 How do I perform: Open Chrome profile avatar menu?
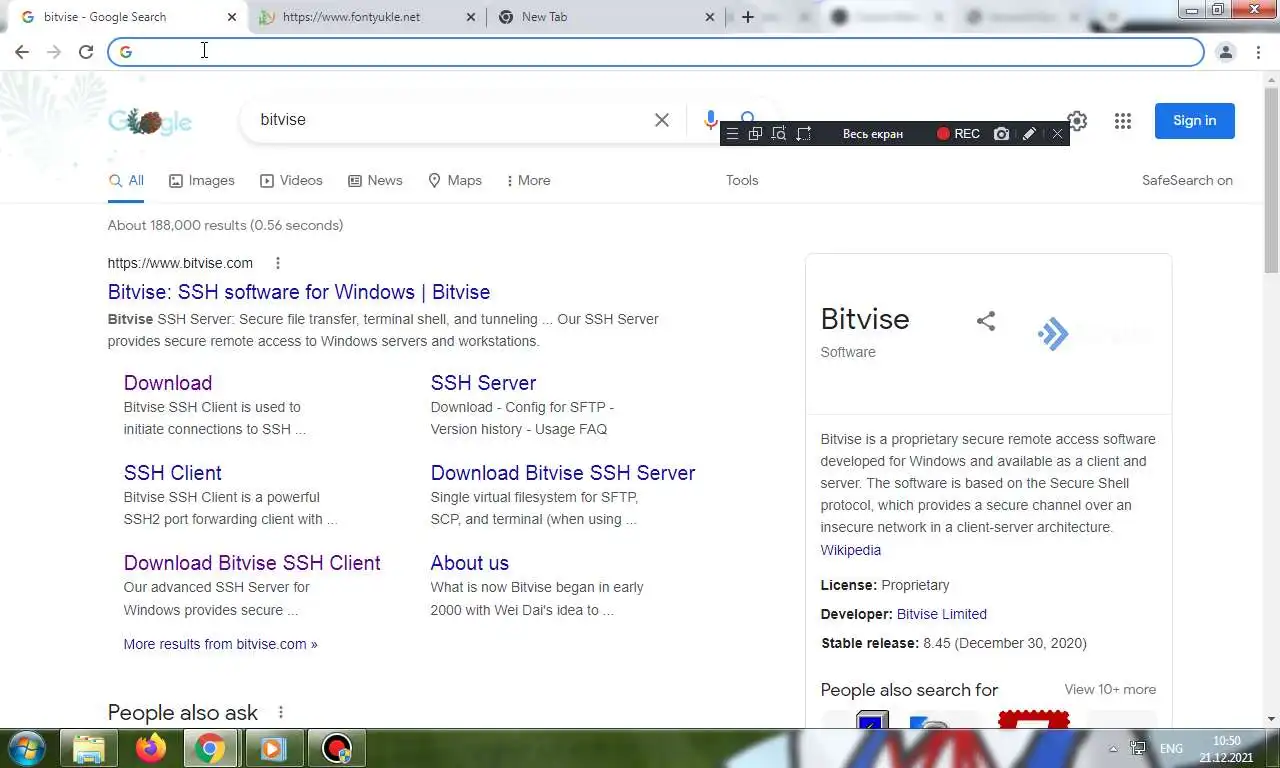[x=1226, y=52]
